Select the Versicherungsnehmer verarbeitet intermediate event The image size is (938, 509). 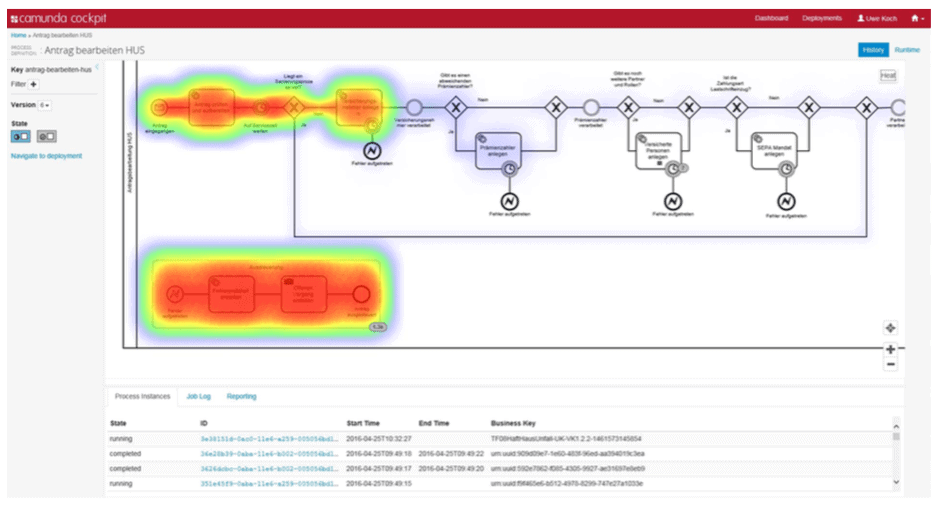414,108
